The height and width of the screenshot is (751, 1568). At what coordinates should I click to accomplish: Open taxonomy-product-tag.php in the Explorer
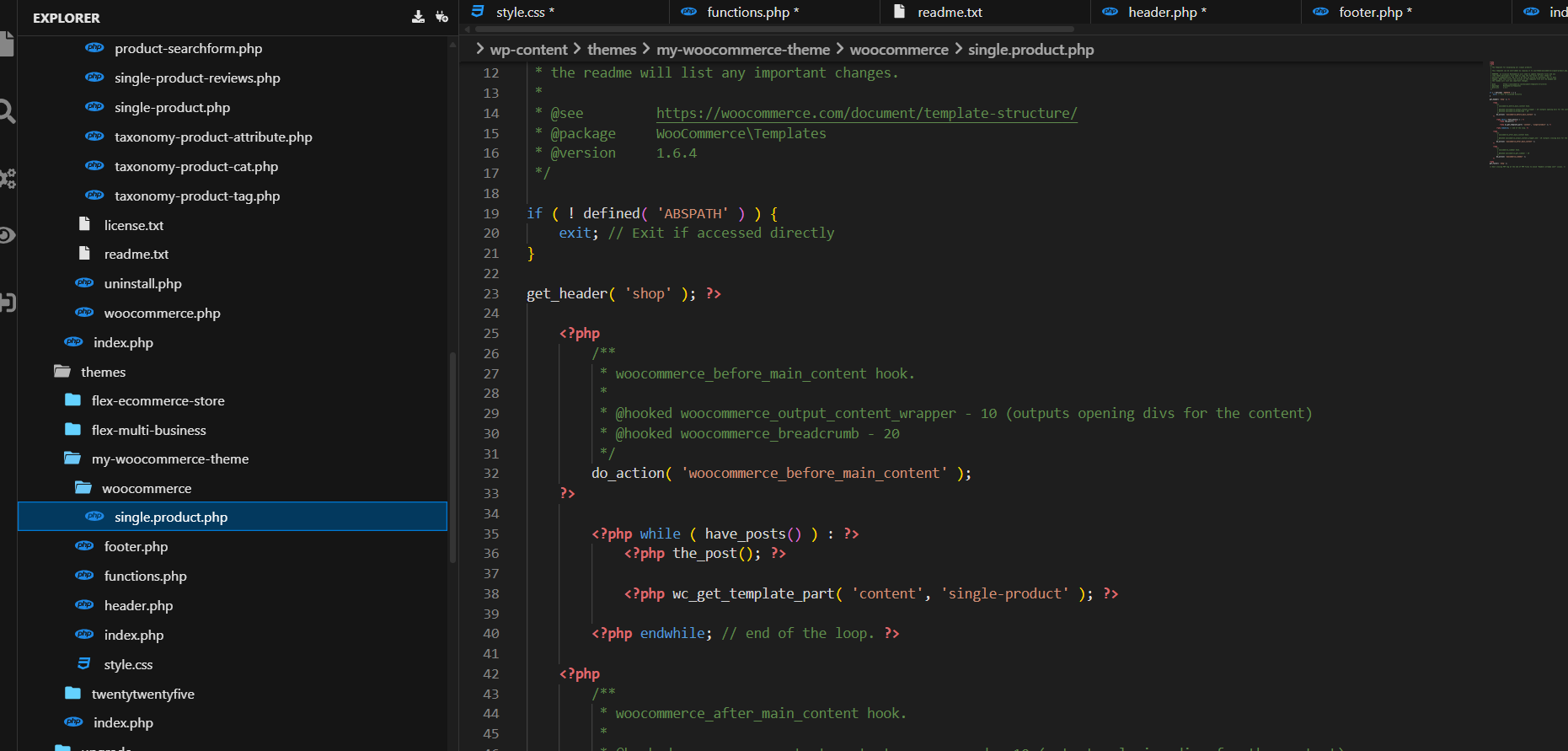(197, 196)
